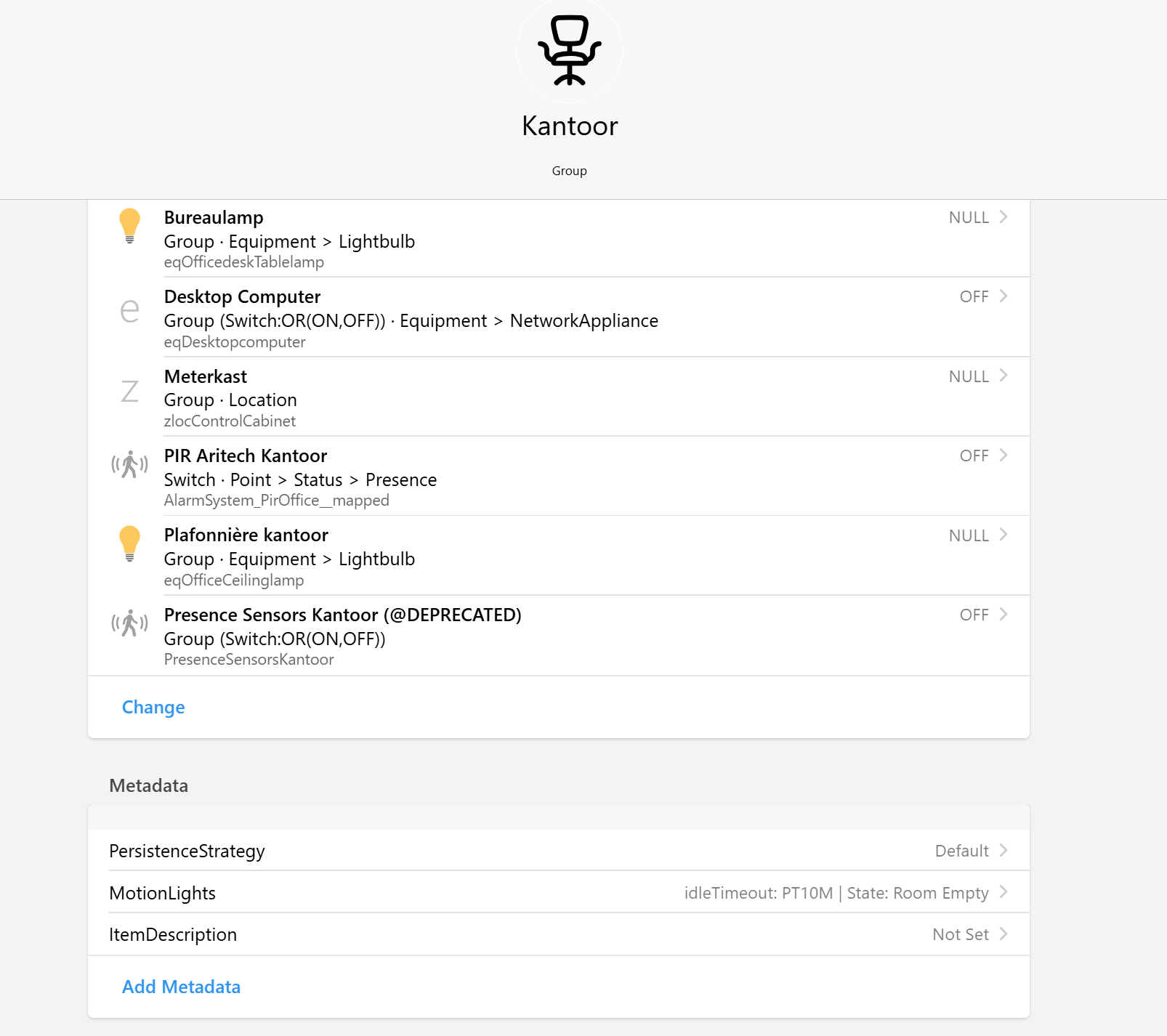Click Add Metadata
The image size is (1167, 1036).
(x=181, y=987)
